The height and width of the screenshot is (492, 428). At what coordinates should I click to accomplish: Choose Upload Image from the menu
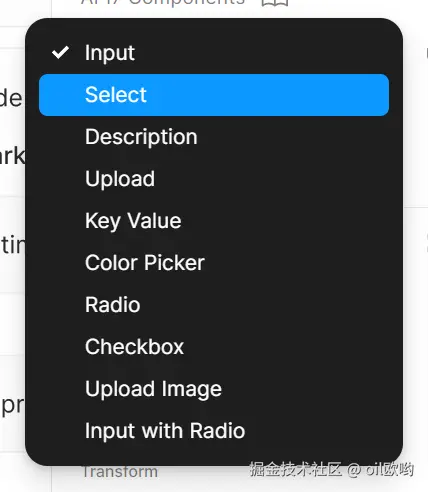click(x=214, y=389)
